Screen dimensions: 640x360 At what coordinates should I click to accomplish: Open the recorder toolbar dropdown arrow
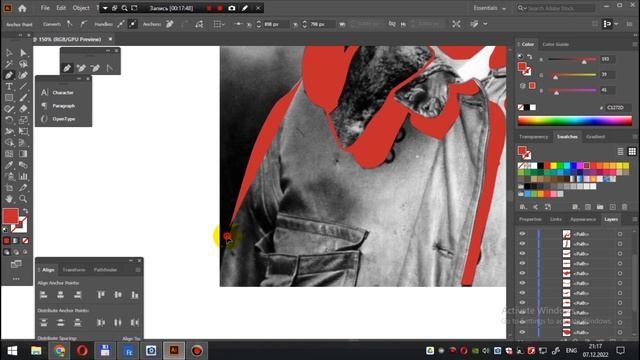(x=105, y=8)
